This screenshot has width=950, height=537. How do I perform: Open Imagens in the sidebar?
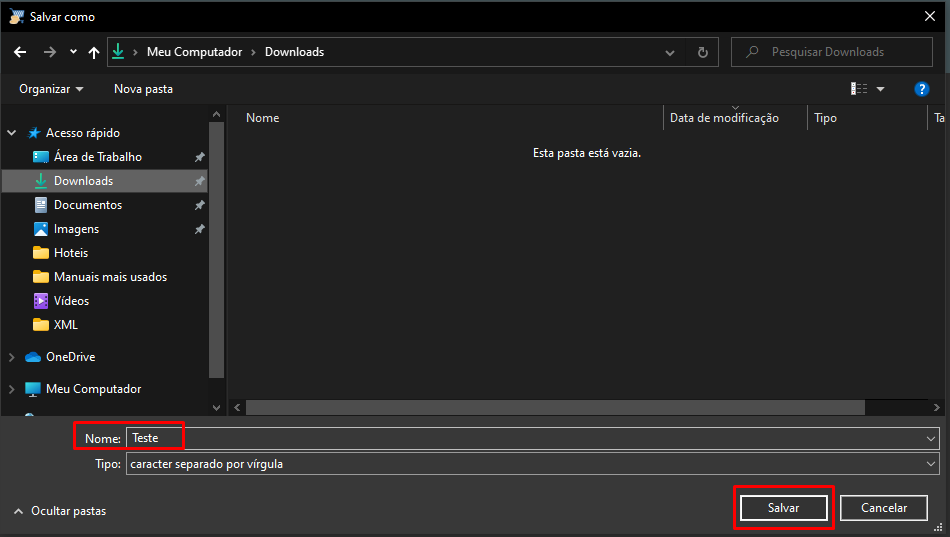click(76, 229)
